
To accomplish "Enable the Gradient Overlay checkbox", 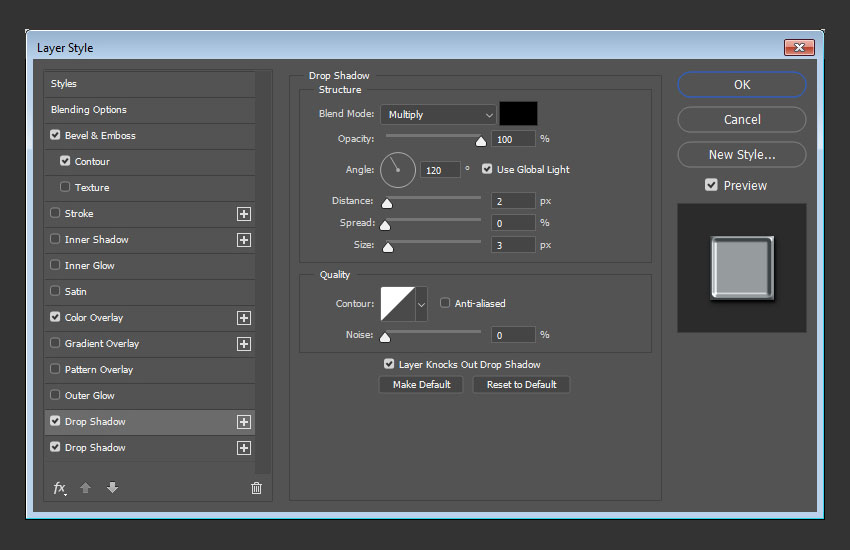I will click(55, 343).
